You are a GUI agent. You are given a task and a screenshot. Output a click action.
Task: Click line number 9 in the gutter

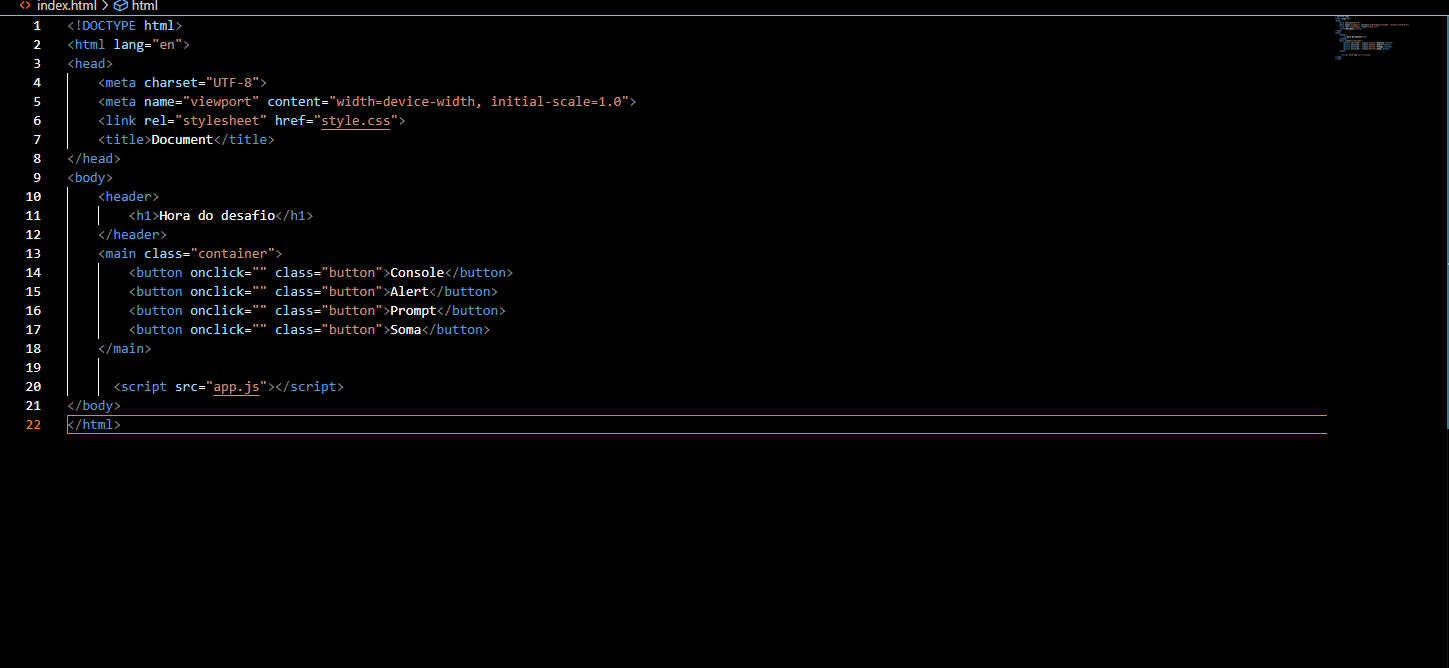pyautogui.click(x=37, y=178)
